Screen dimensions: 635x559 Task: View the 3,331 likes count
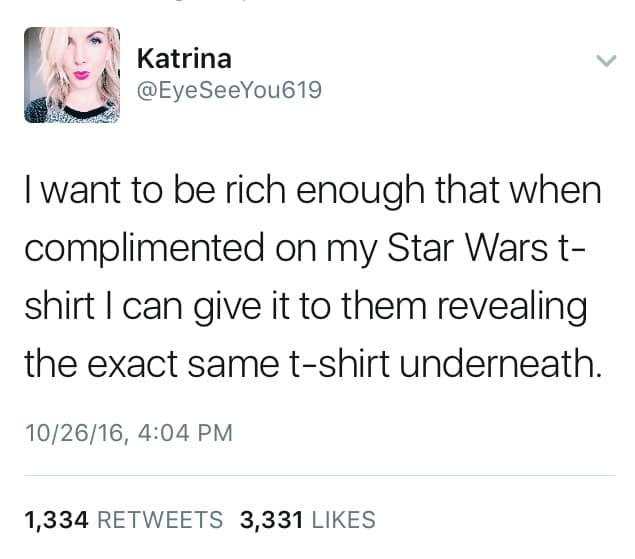271,520
